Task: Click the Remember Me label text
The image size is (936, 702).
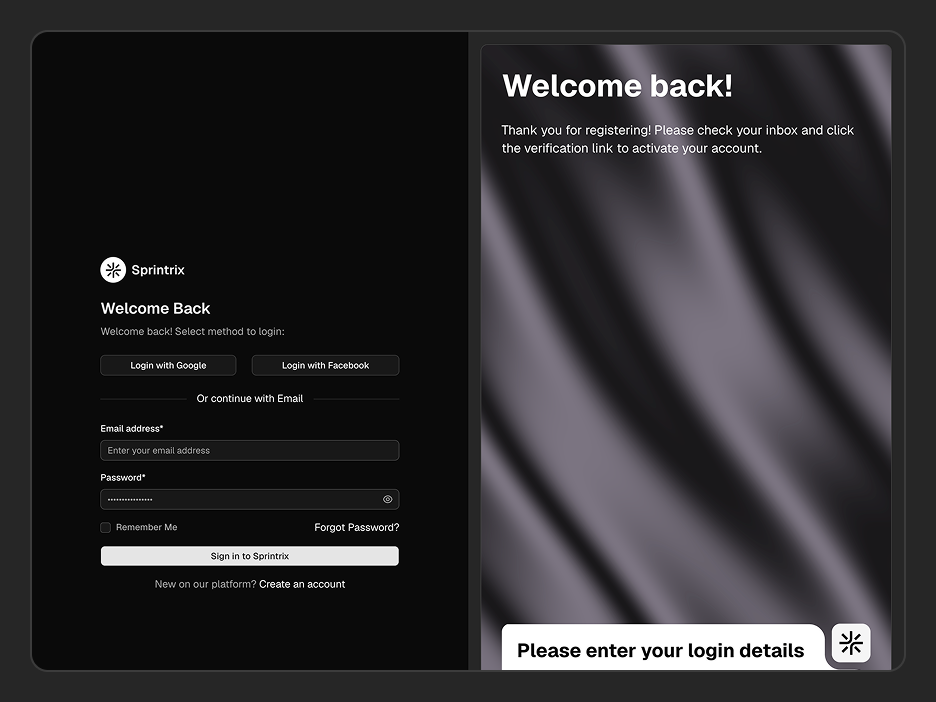Action: (x=146, y=528)
